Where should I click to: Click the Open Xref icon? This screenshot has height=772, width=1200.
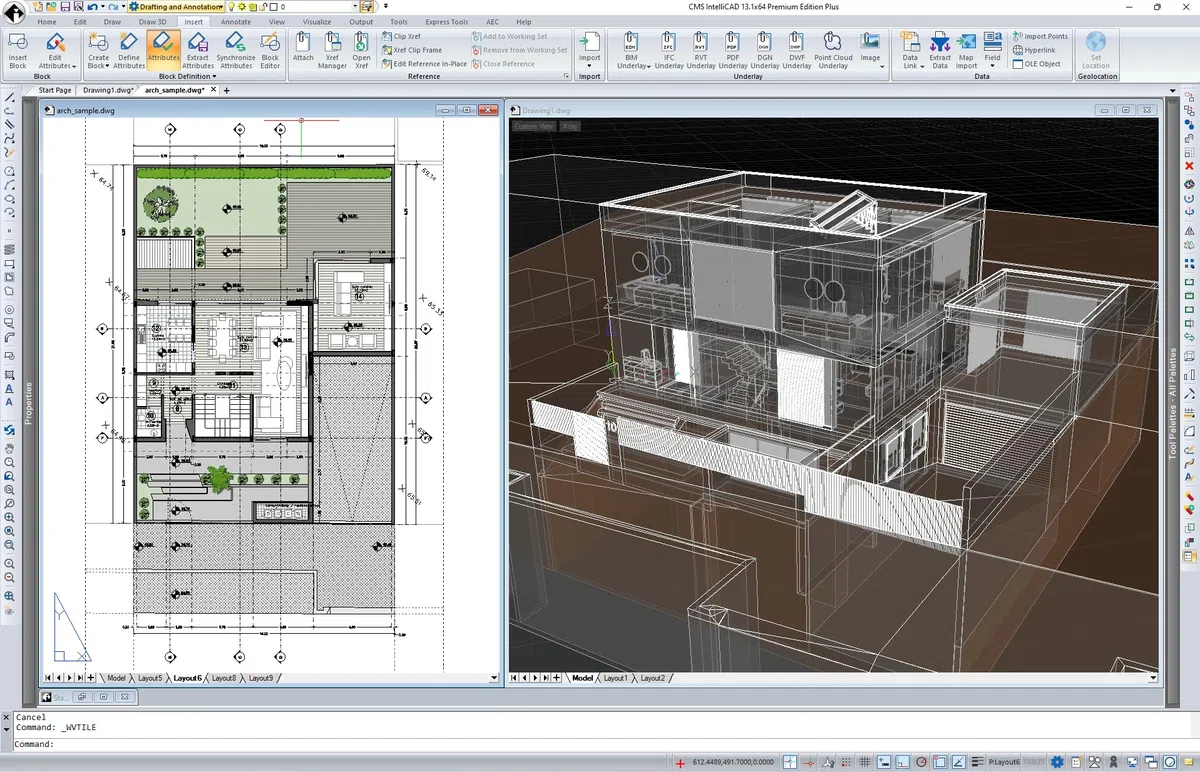pyautogui.click(x=361, y=42)
